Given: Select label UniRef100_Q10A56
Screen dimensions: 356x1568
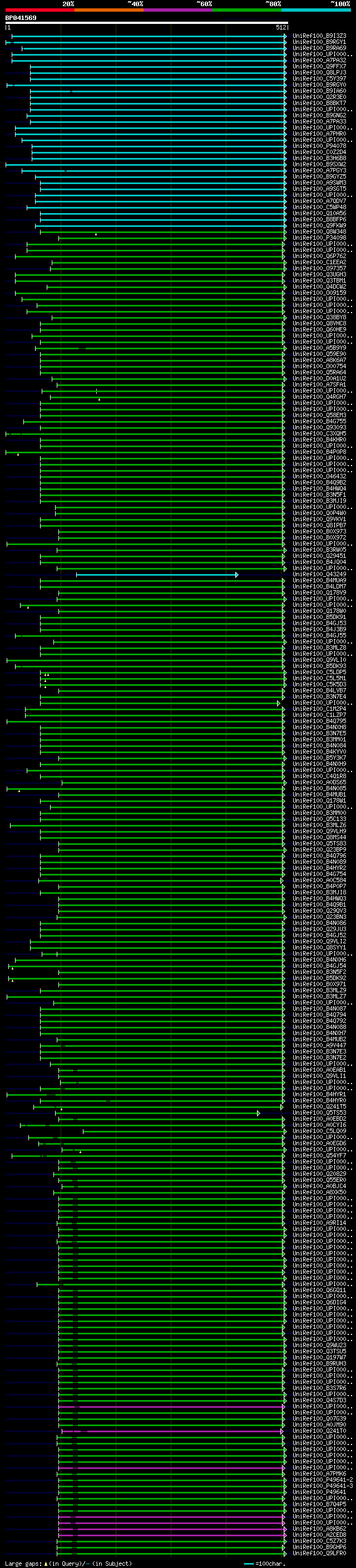Looking at the screenshot, I should (x=319, y=213).
